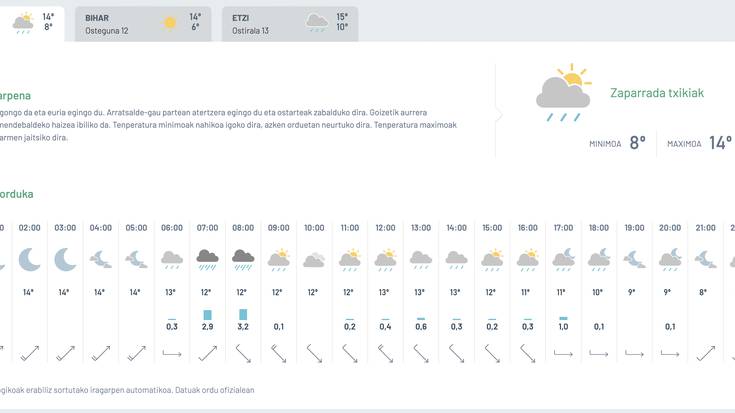The height and width of the screenshot is (413, 735).
Task: Click the sunny showers icon at 09:00
Action: pos(279,260)
